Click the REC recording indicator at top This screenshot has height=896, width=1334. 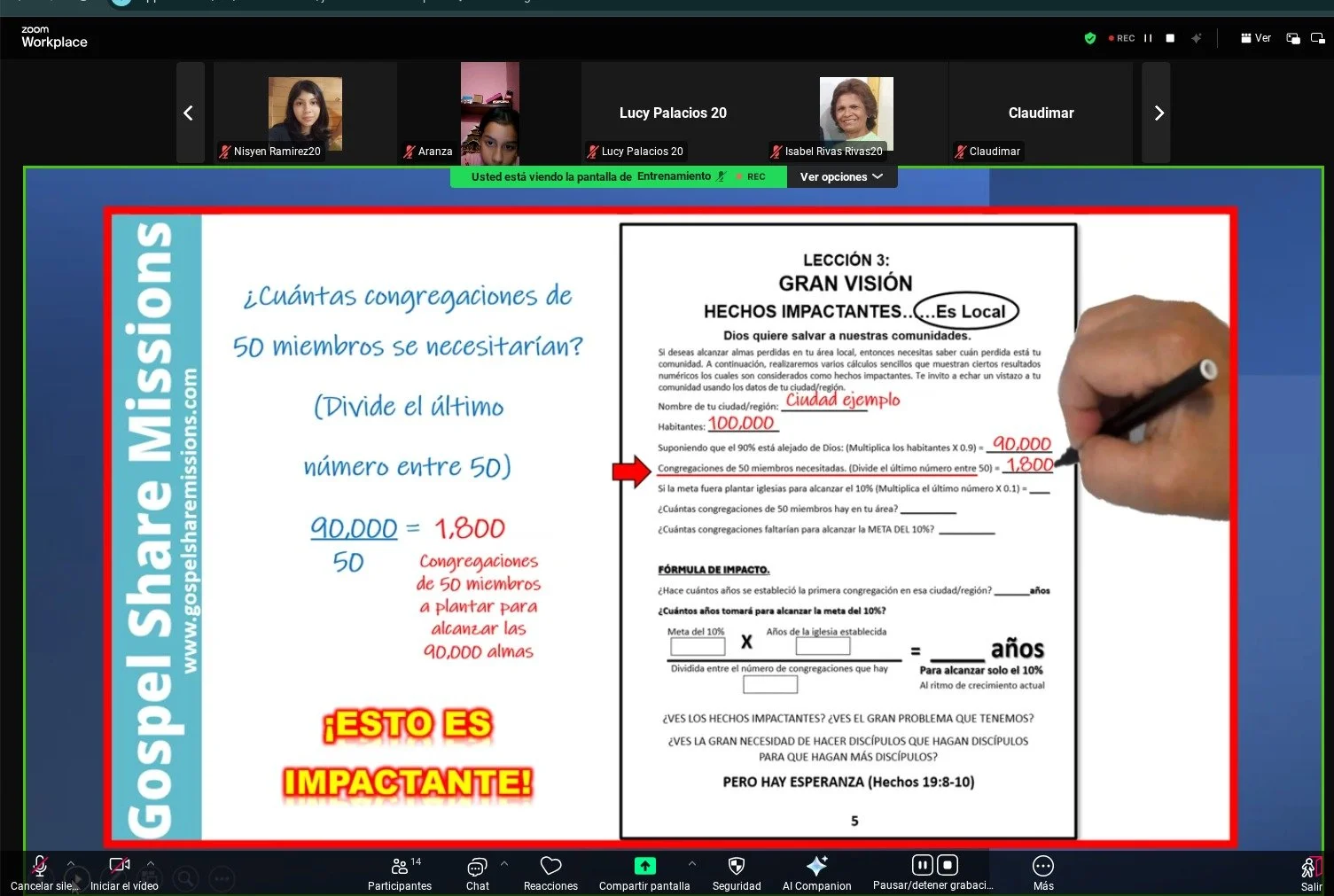[x=1121, y=38]
